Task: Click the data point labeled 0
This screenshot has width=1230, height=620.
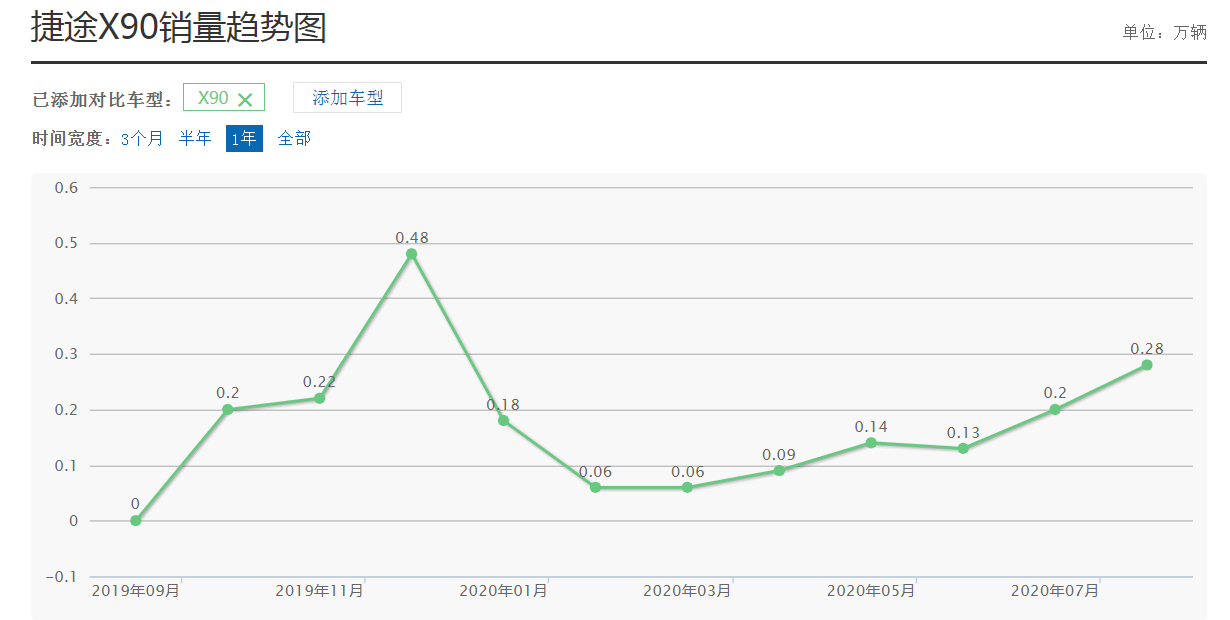Action: tap(136, 520)
